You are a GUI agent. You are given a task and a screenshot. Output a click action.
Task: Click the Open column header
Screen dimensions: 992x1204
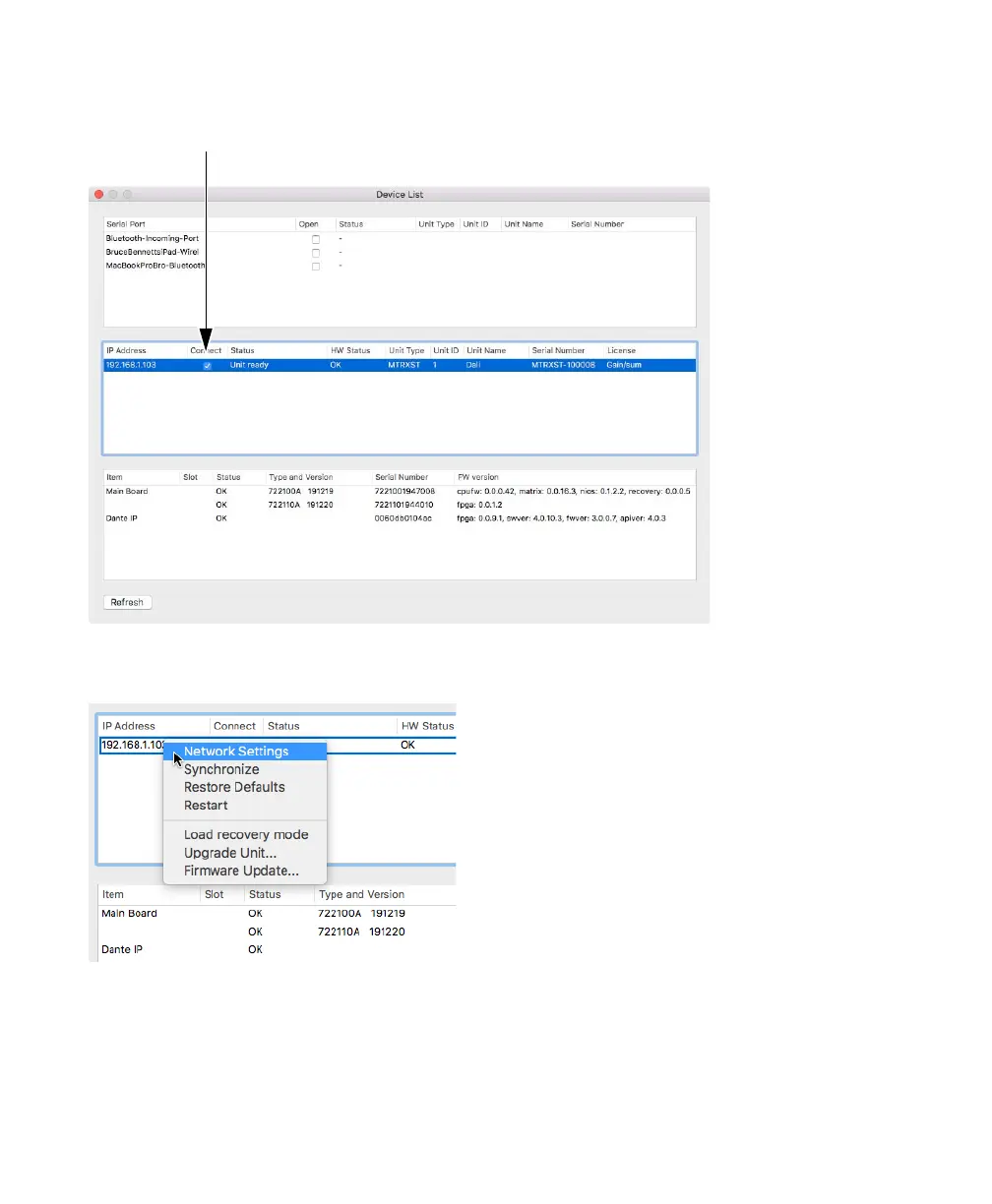point(308,224)
